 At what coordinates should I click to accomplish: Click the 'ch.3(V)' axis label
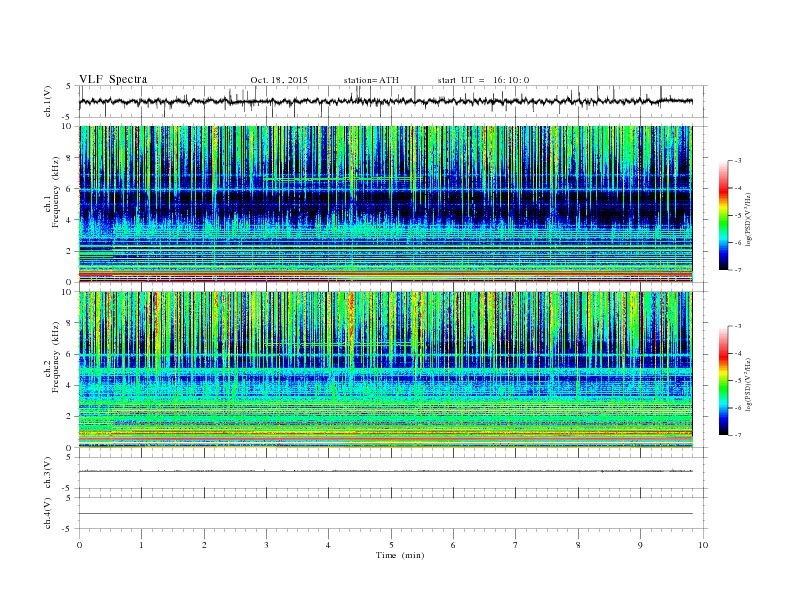point(48,473)
